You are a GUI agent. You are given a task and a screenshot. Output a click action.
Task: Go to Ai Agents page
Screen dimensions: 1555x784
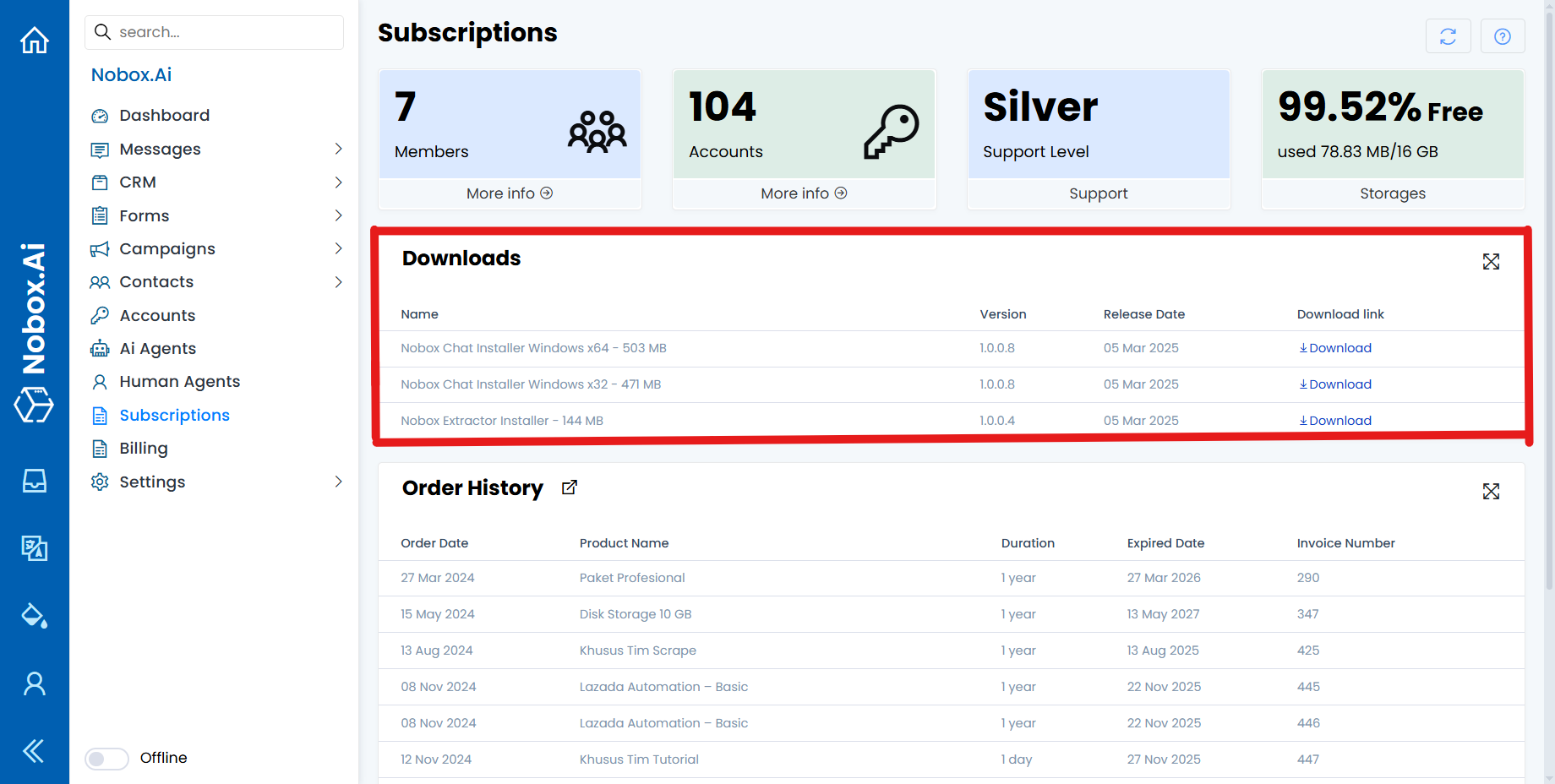click(x=157, y=349)
